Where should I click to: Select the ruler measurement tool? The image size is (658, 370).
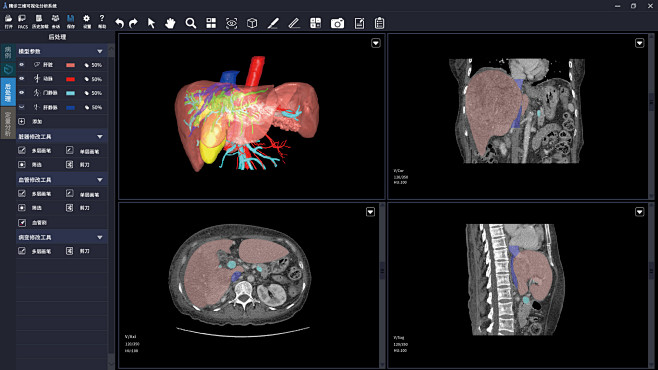coord(294,23)
